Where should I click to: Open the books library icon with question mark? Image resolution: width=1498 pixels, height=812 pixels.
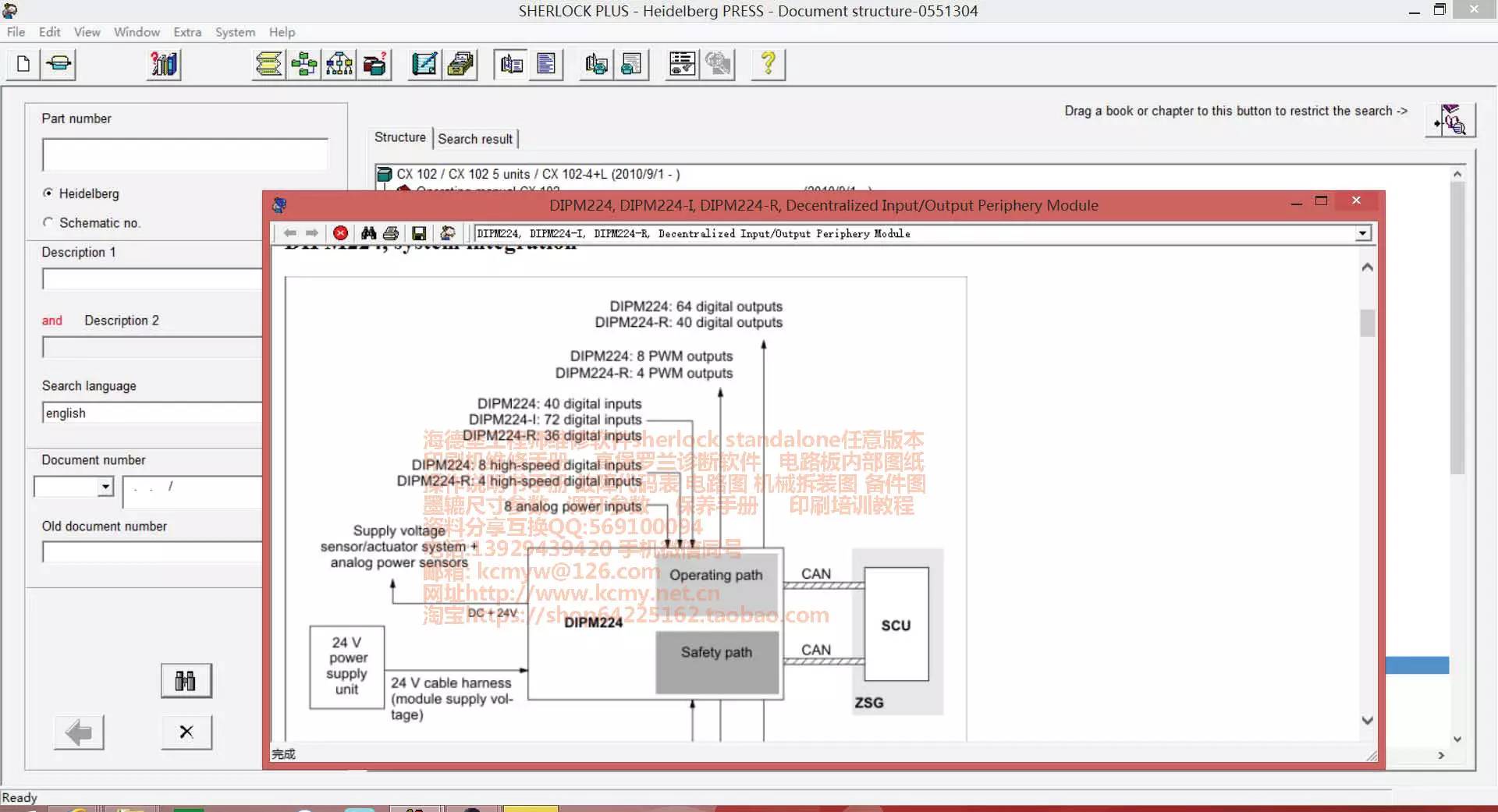point(165,64)
